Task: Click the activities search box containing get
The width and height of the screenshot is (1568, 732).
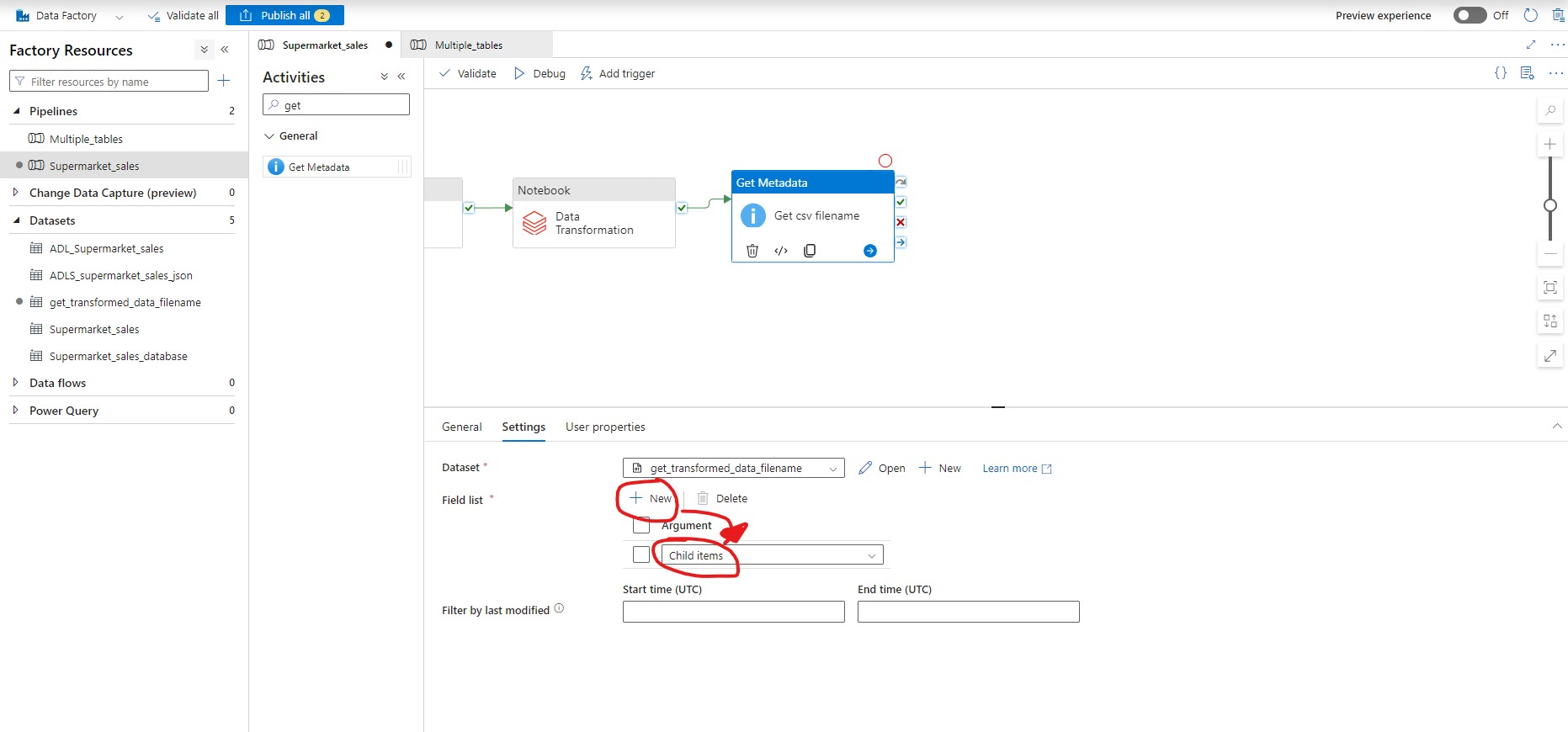Action: click(x=336, y=104)
